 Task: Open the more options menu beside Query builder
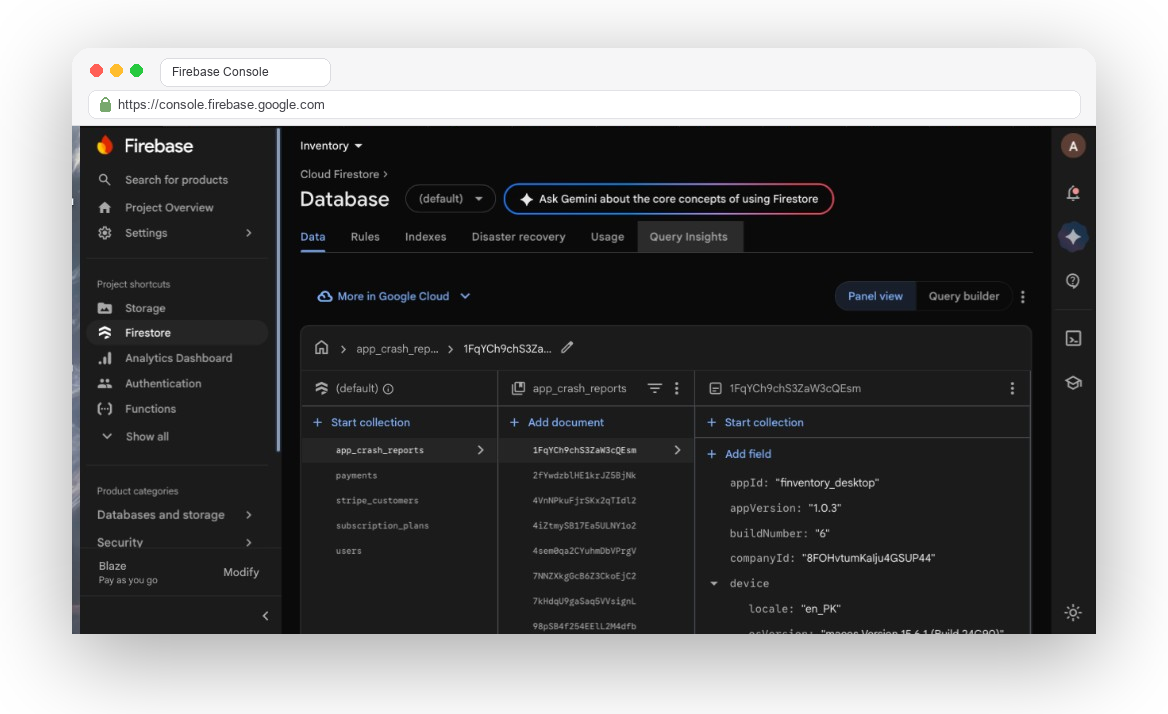1023,296
